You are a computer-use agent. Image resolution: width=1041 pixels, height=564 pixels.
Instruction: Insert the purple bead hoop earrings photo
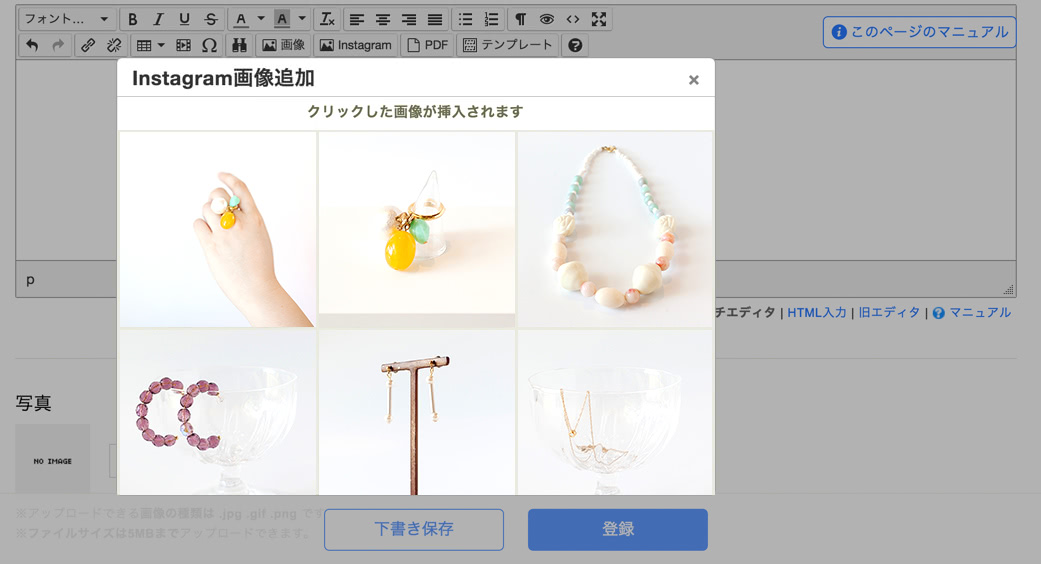[218, 412]
